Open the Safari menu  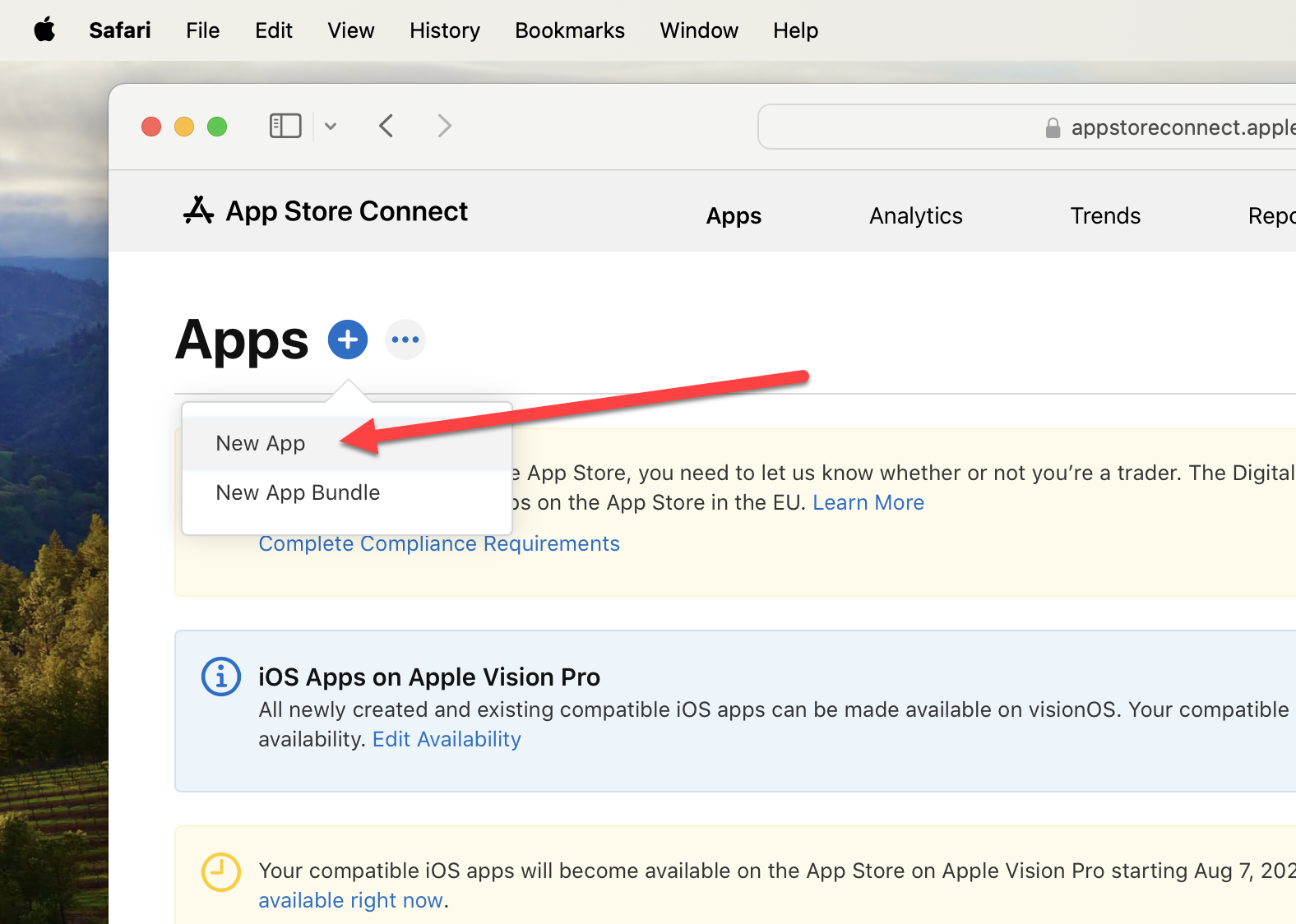pyautogui.click(x=120, y=30)
